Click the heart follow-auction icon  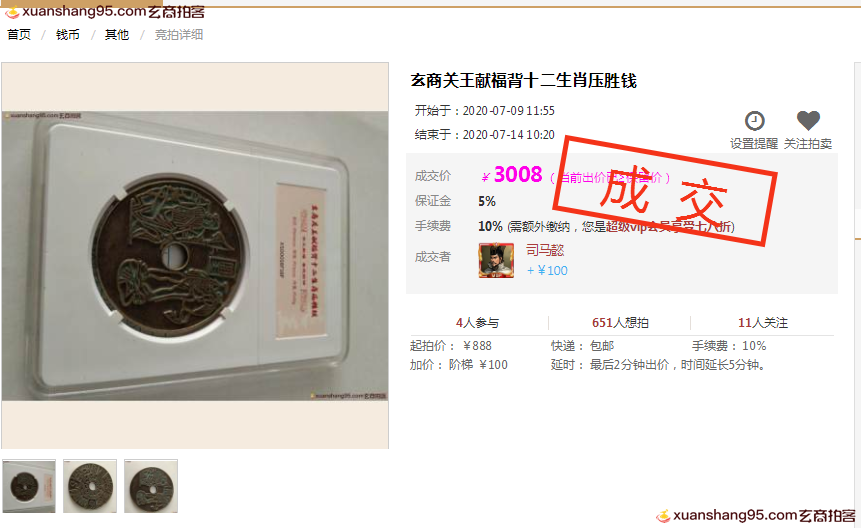click(808, 121)
